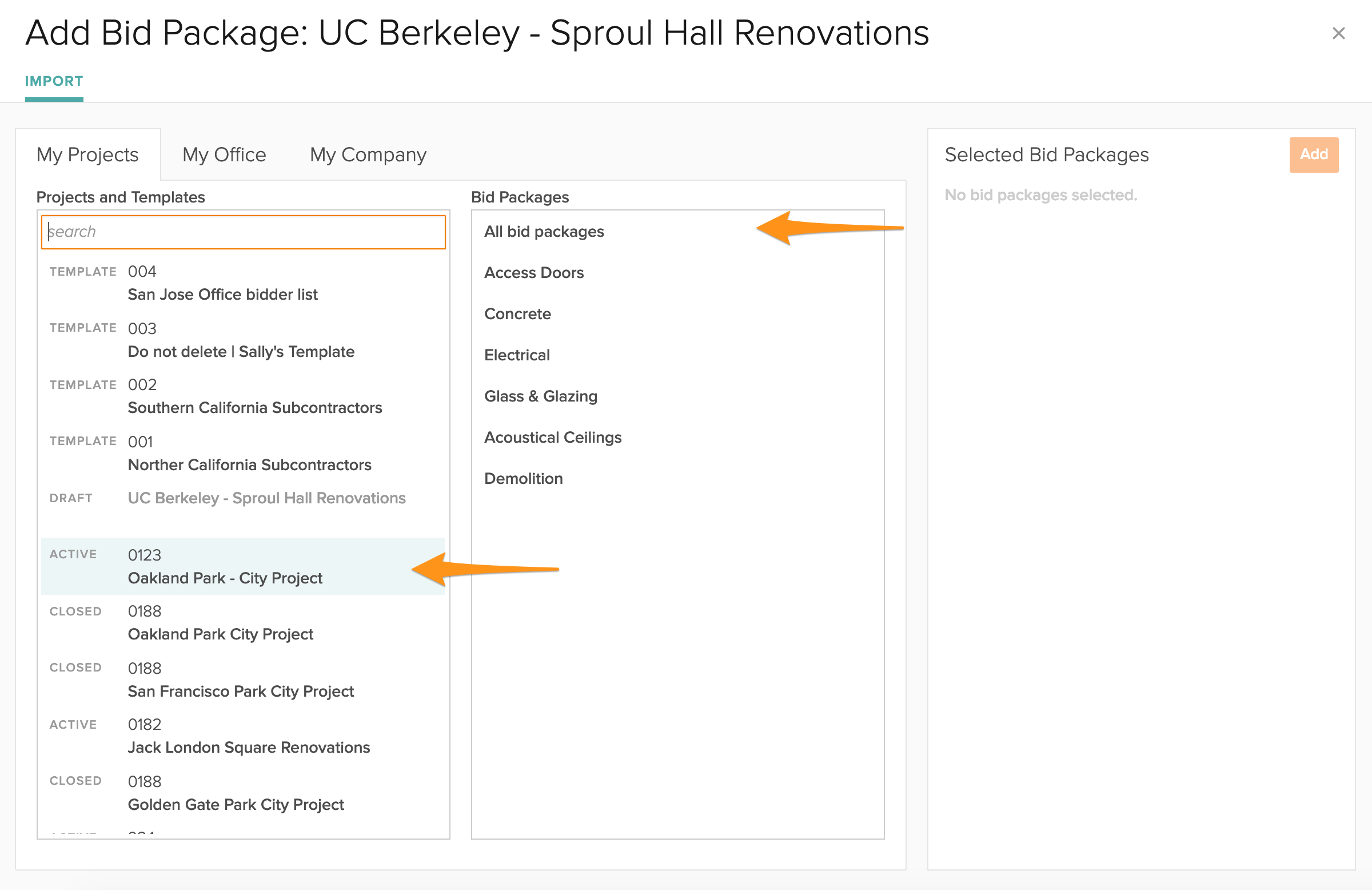This screenshot has width=1372, height=890.
Task: Open Golden Gate Park City Project
Action: pyautogui.click(x=236, y=793)
